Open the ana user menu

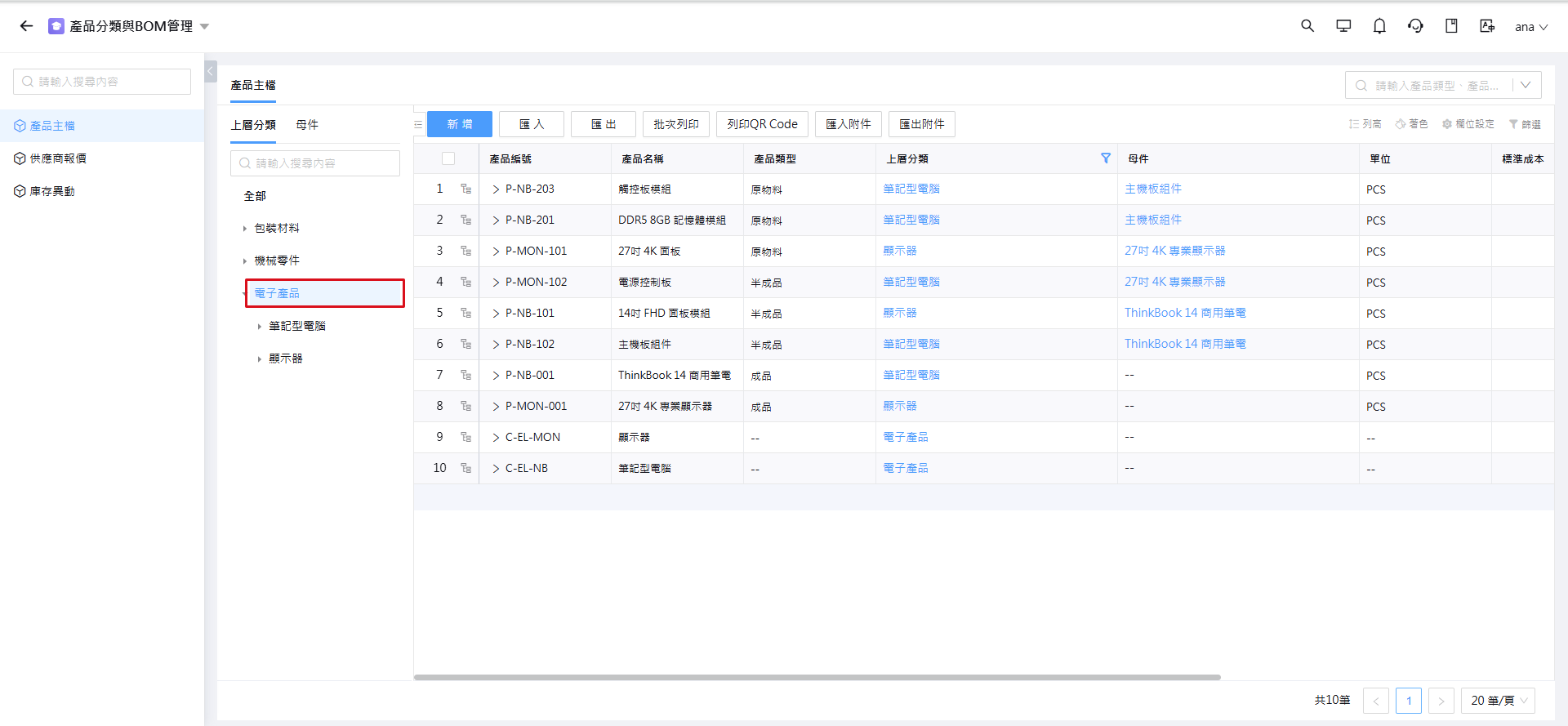(1531, 27)
